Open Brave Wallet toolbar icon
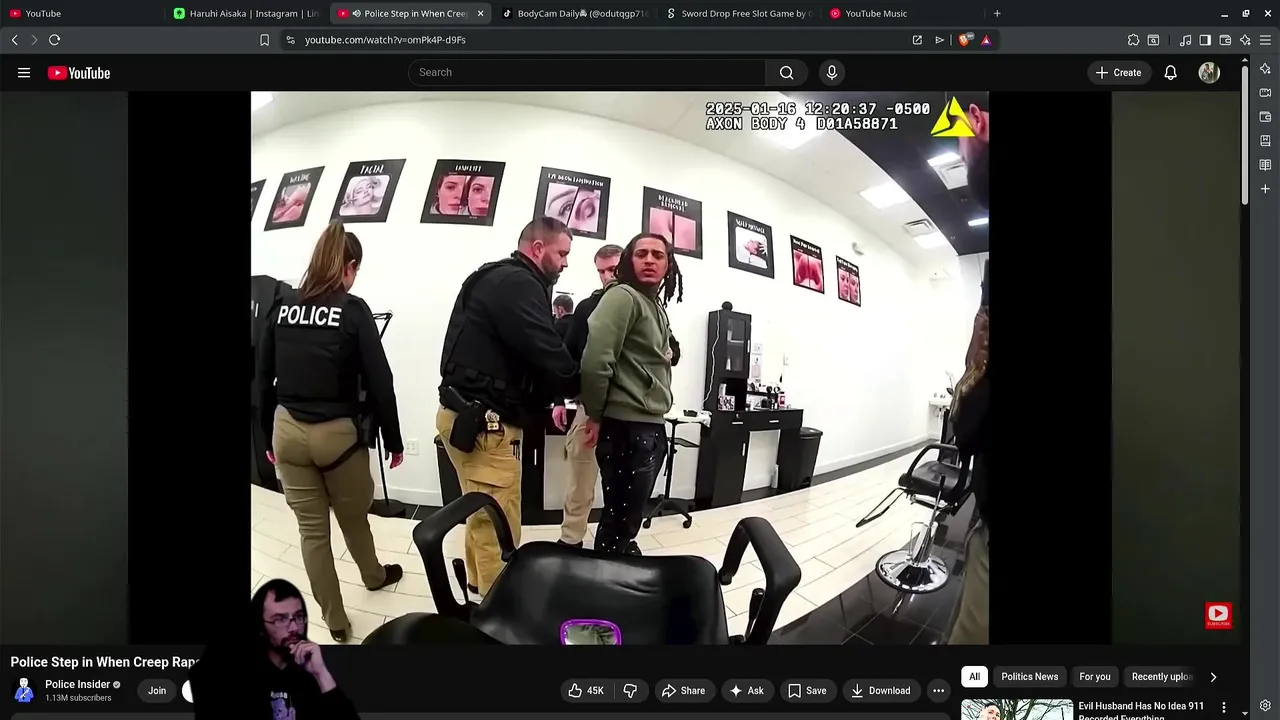The width and height of the screenshot is (1280, 720). coord(1225,40)
